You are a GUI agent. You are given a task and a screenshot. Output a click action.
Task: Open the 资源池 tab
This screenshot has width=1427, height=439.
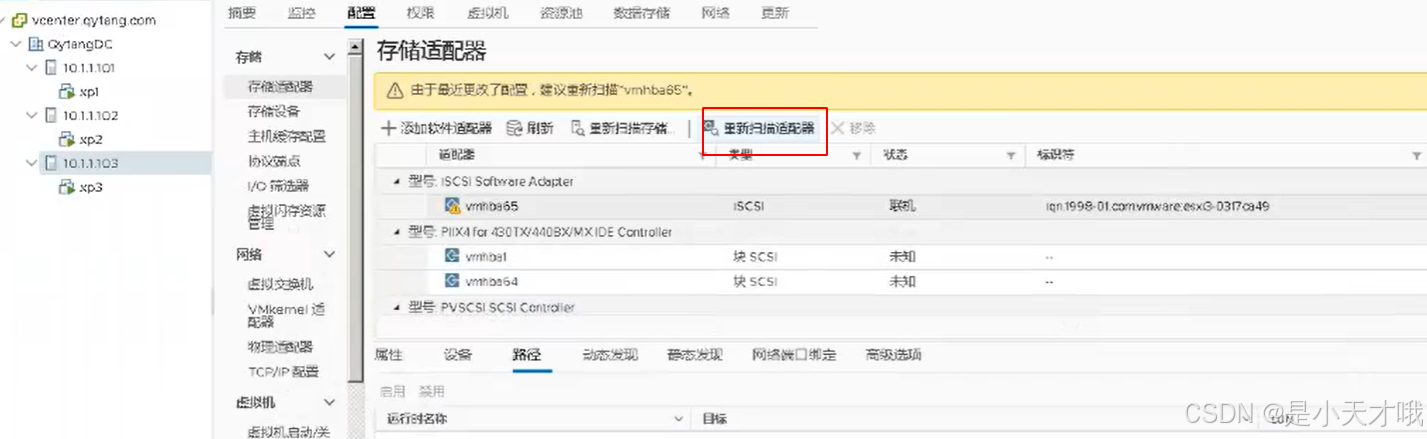pyautogui.click(x=562, y=13)
